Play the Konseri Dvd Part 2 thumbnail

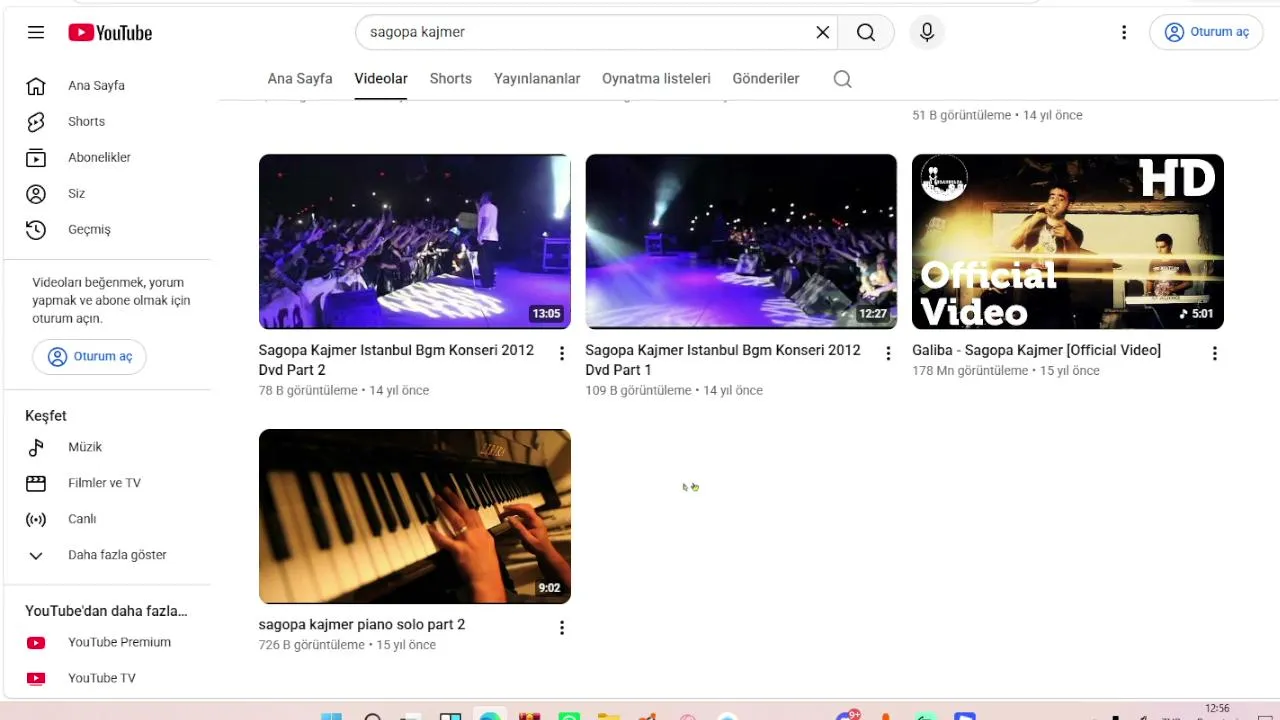(x=415, y=241)
